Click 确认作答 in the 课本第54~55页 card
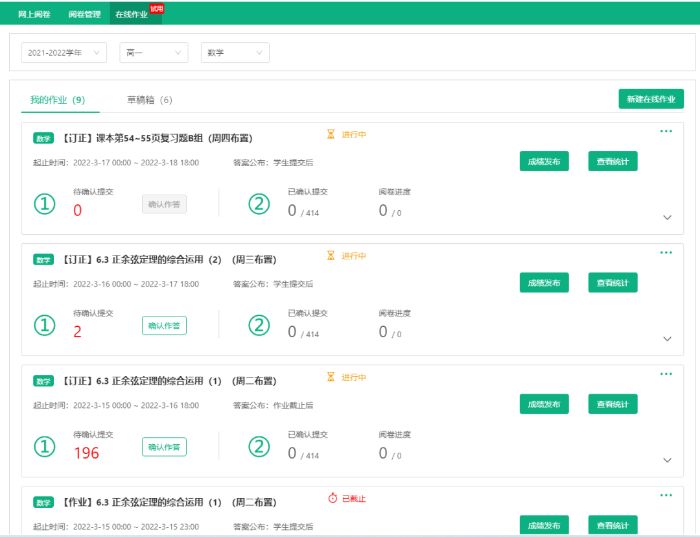Image resolution: width=700 pixels, height=537 pixels. click(164, 204)
